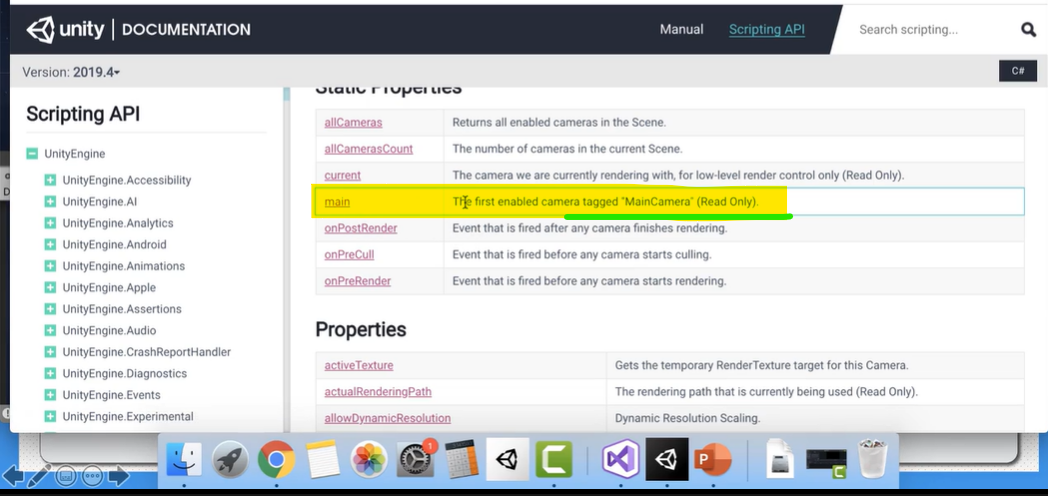The image size is (1048, 496).
Task: Collapse the UnityEngine tree node
Action: click(x=32, y=154)
